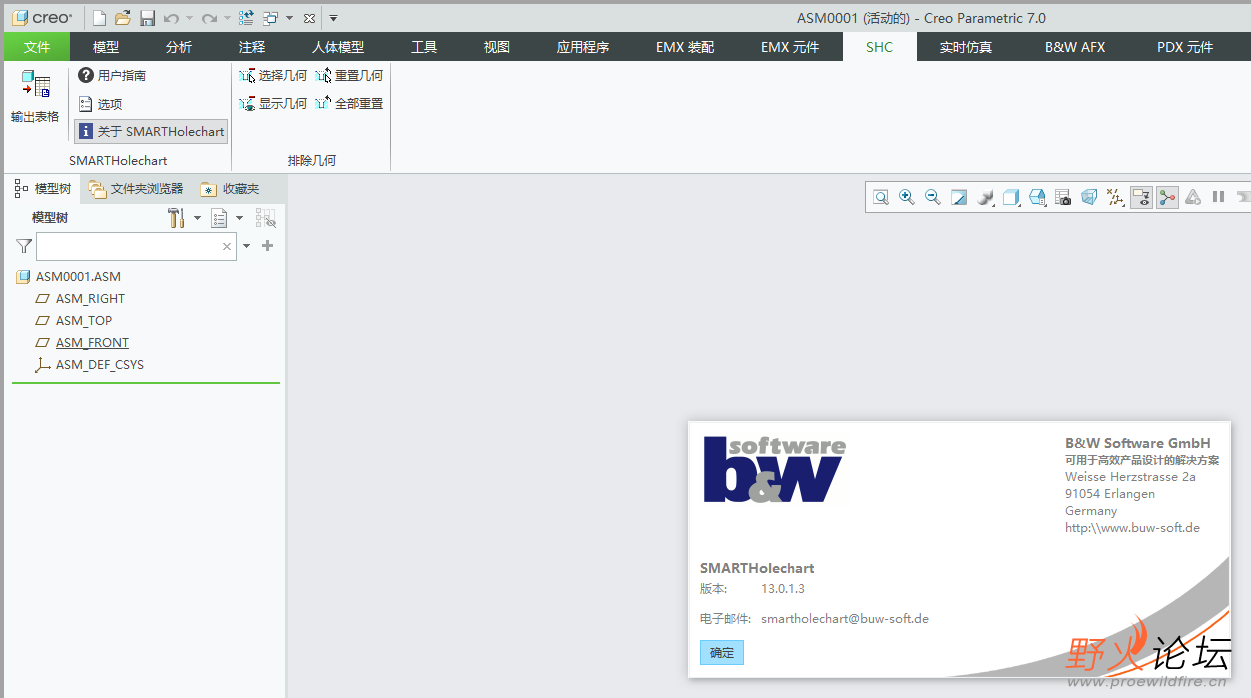Open the Redo history dropdown arrow
Viewport: 1251px width, 698px height.
click(227, 18)
